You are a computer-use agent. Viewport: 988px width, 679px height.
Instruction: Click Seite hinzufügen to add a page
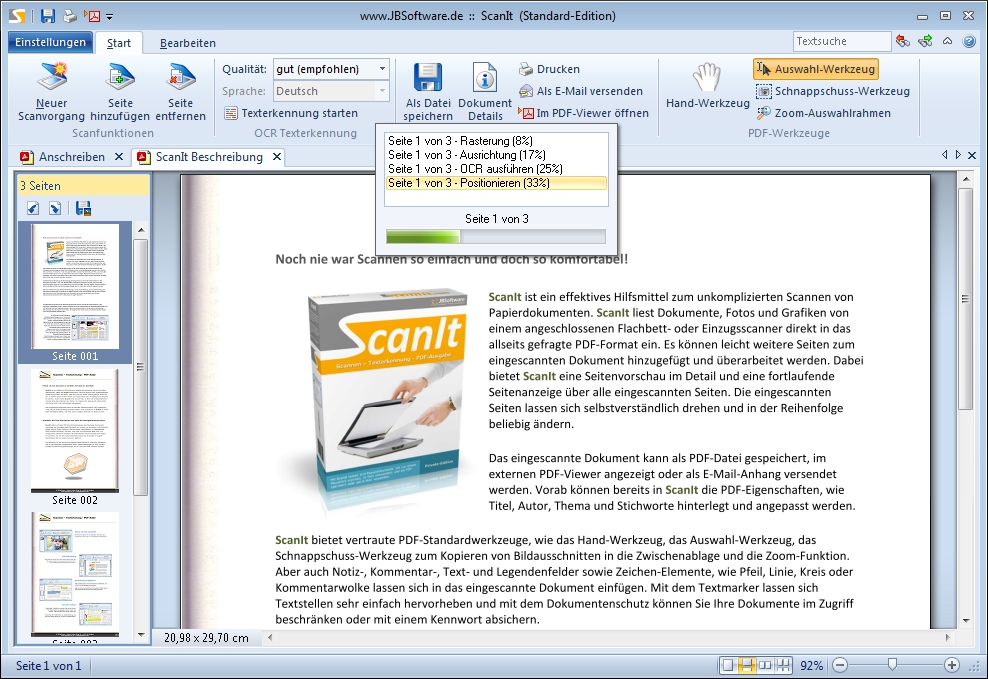(x=120, y=91)
